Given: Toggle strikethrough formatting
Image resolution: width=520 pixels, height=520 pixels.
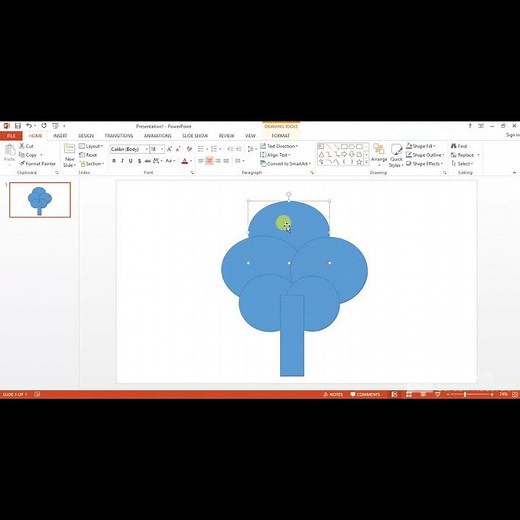Looking at the screenshot, I should [x=148, y=161].
